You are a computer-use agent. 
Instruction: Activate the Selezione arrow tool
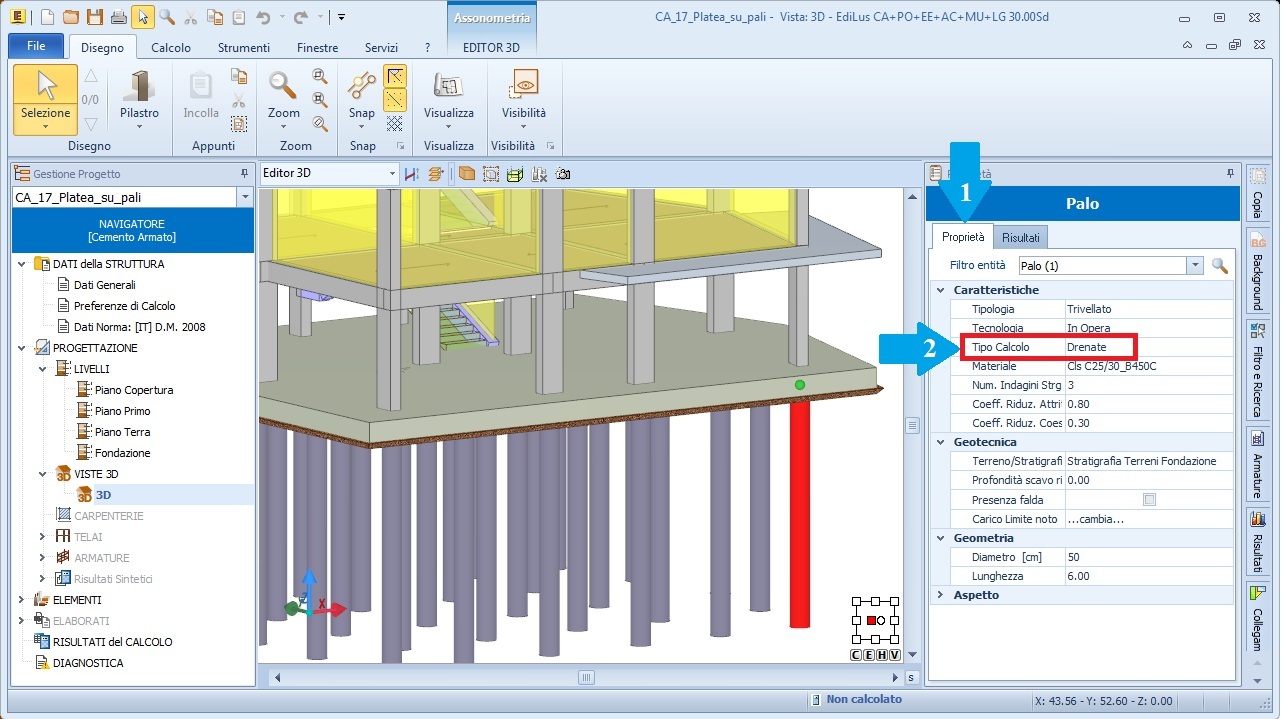click(46, 100)
